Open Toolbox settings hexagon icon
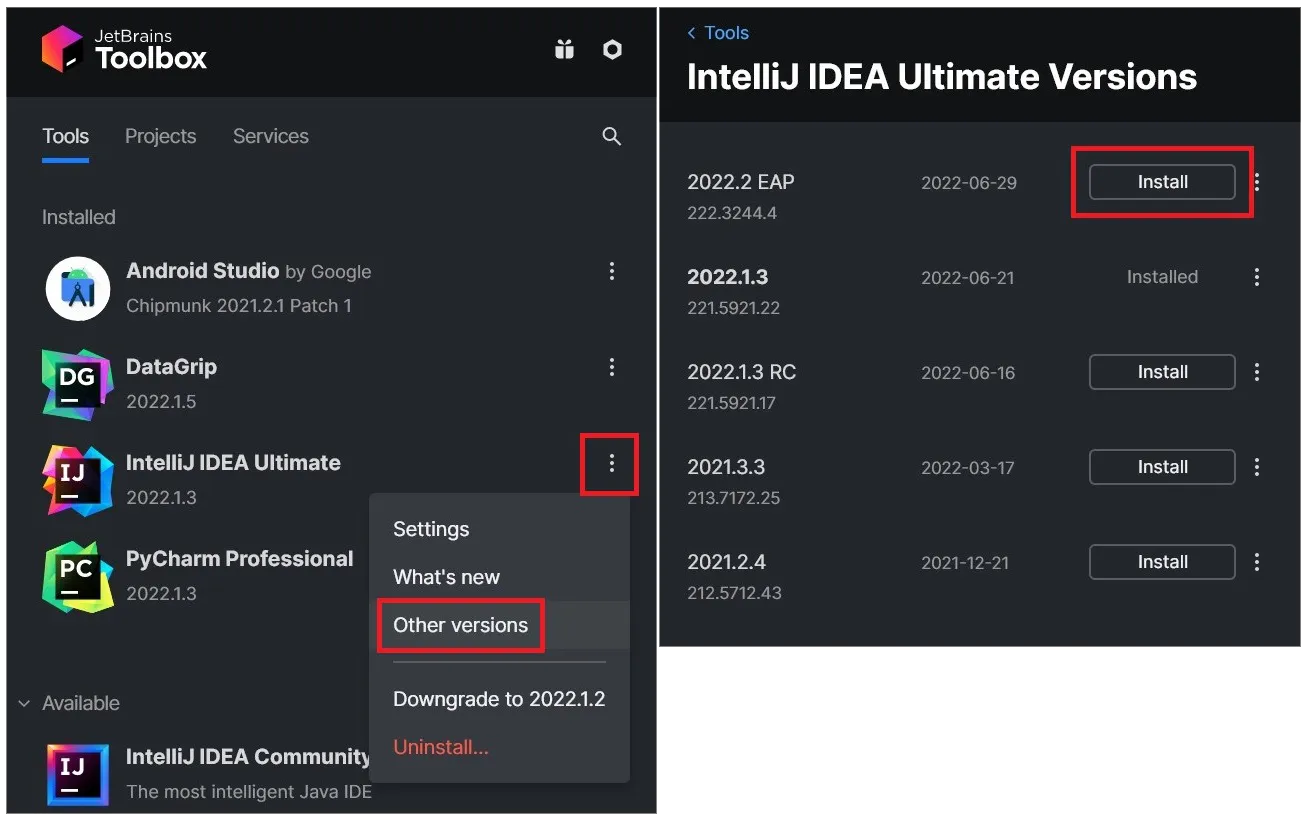Screen dimensions: 1310x823 (x=613, y=49)
